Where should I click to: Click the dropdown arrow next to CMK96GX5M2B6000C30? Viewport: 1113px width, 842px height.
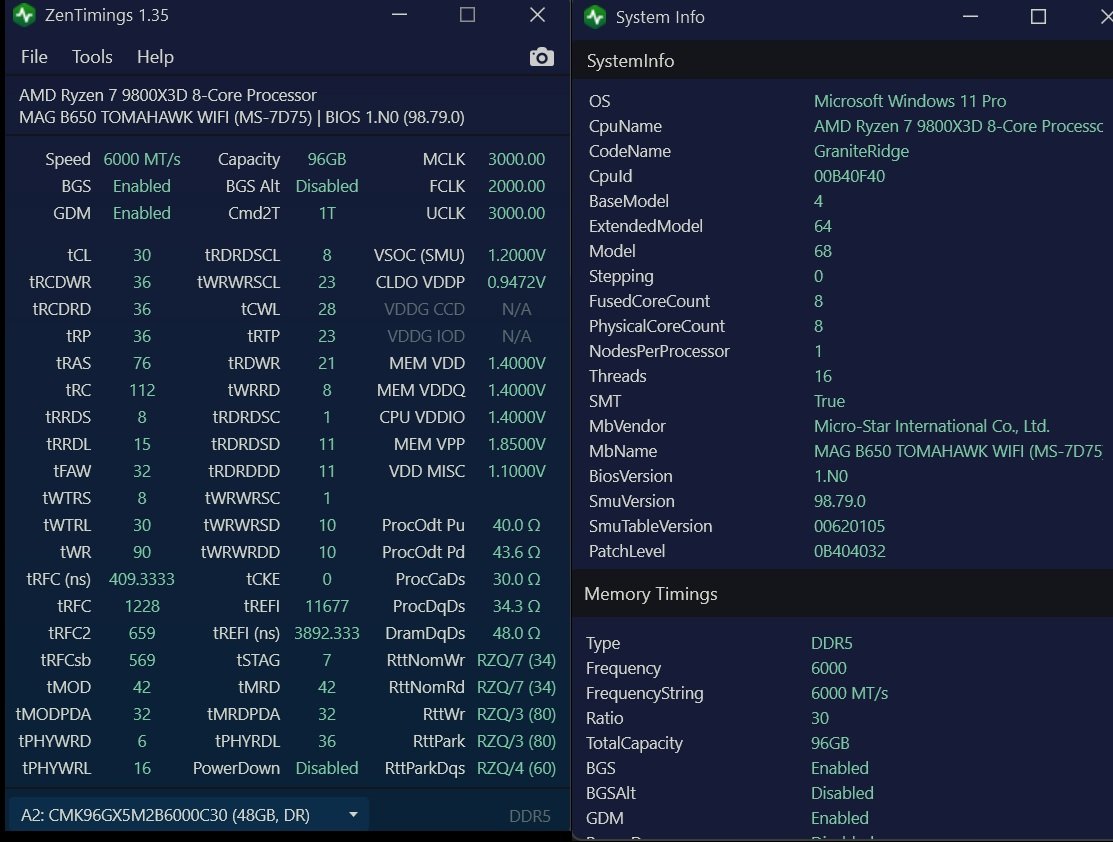pyautogui.click(x=353, y=815)
